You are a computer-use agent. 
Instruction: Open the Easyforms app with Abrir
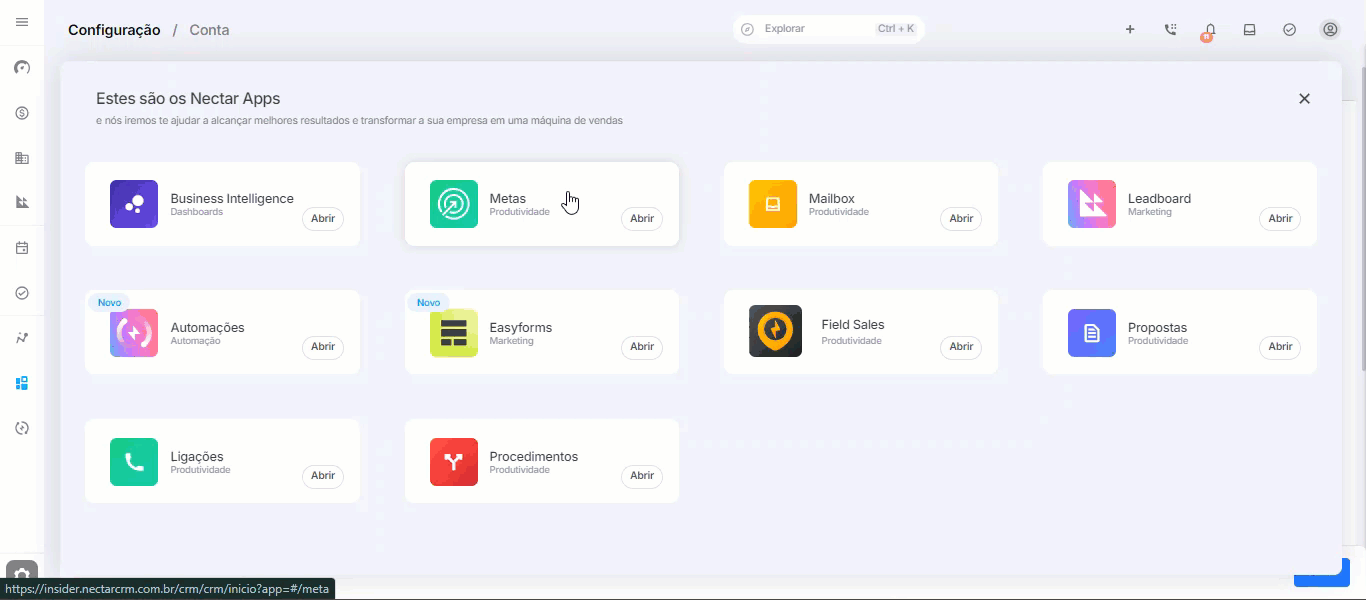coord(642,347)
